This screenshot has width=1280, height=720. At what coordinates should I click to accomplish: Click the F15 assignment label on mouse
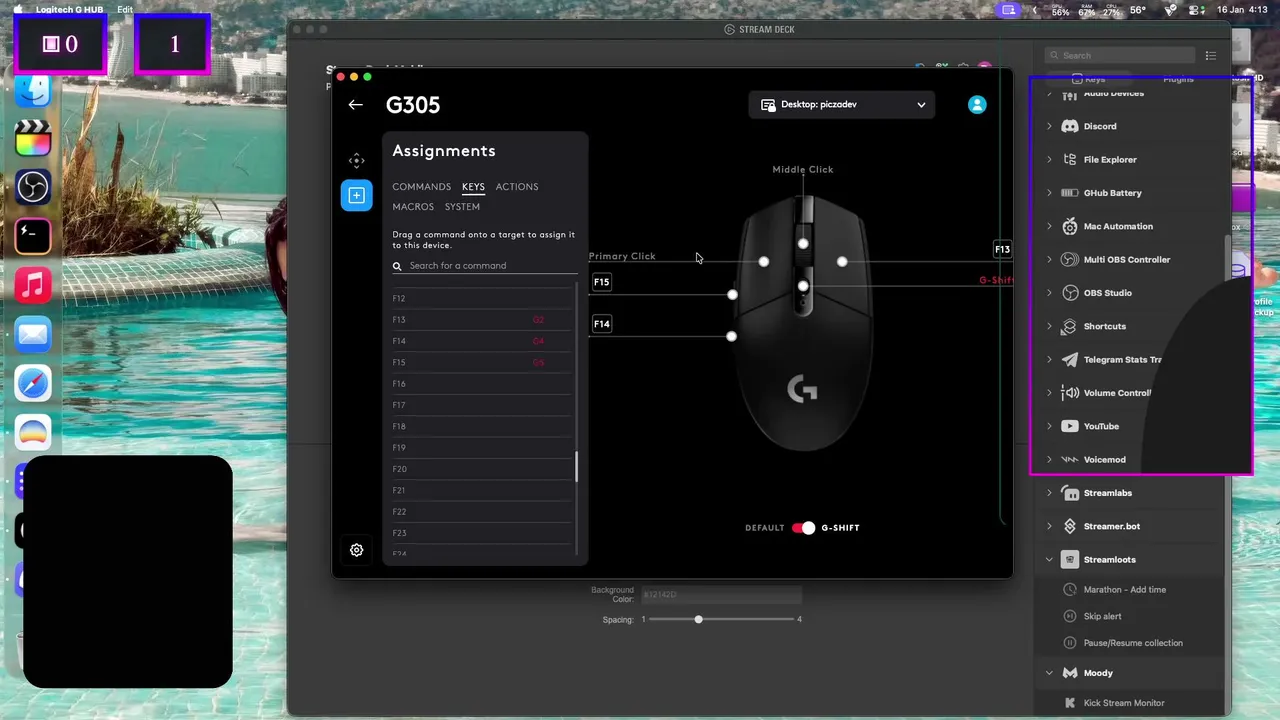(601, 283)
